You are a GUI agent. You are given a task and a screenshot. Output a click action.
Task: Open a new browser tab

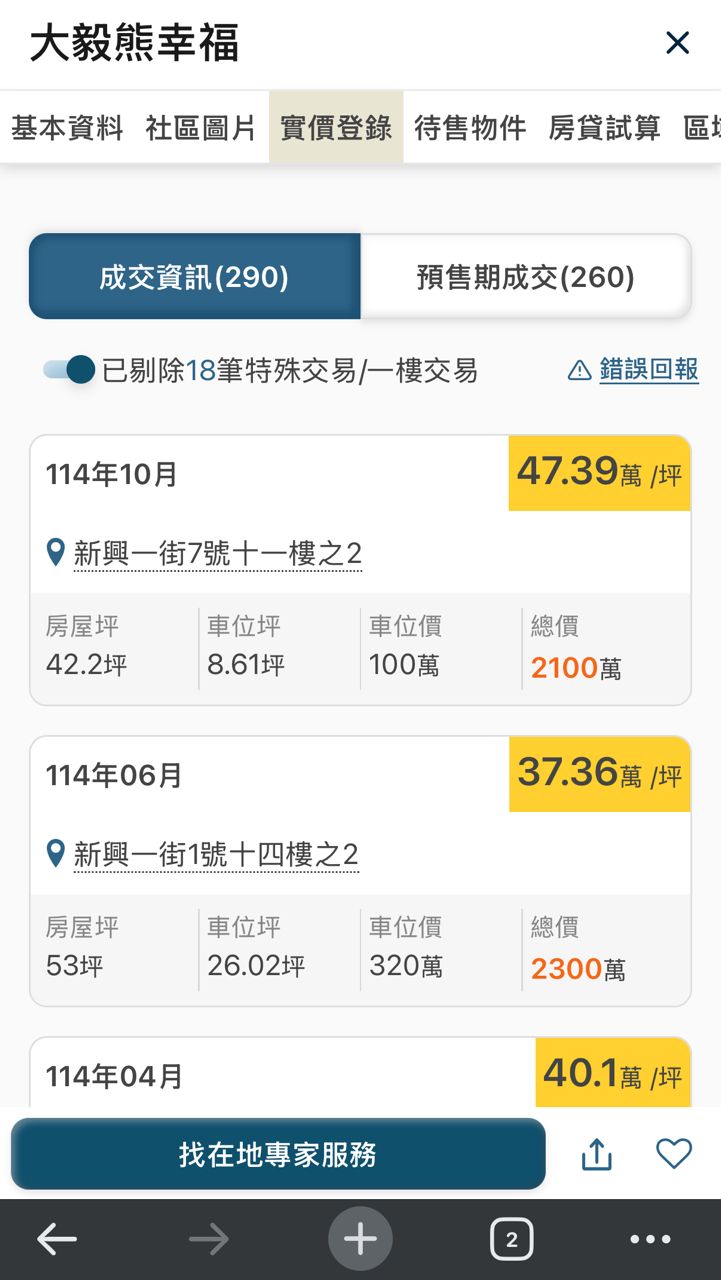[360, 1240]
